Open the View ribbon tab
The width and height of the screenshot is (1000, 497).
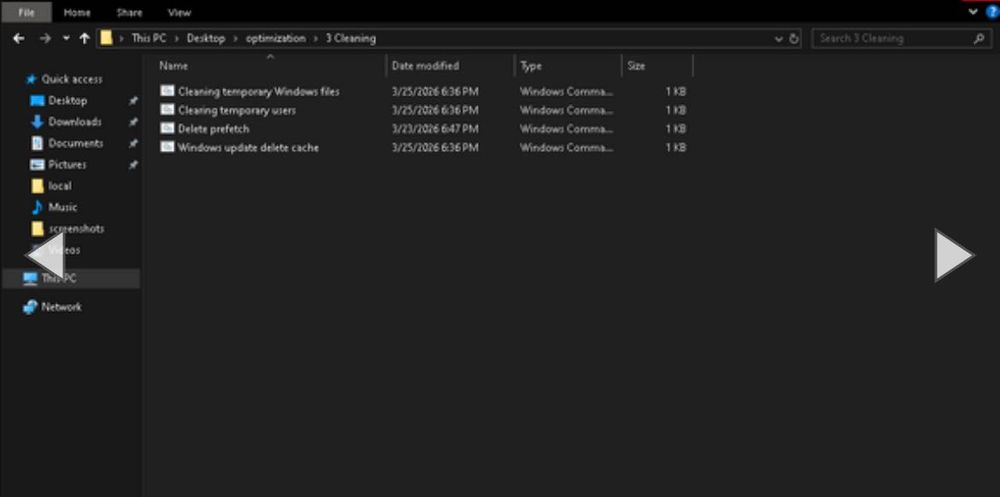179,12
